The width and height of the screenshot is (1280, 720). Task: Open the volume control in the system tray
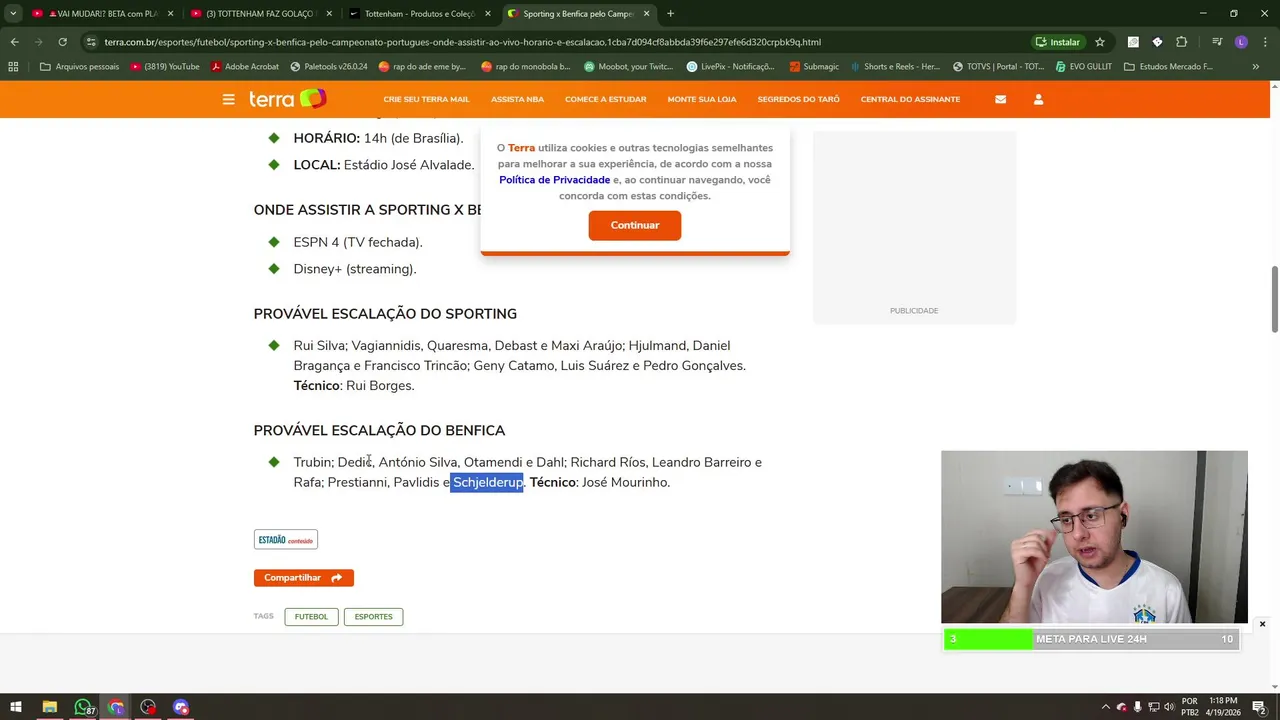pos(1169,707)
